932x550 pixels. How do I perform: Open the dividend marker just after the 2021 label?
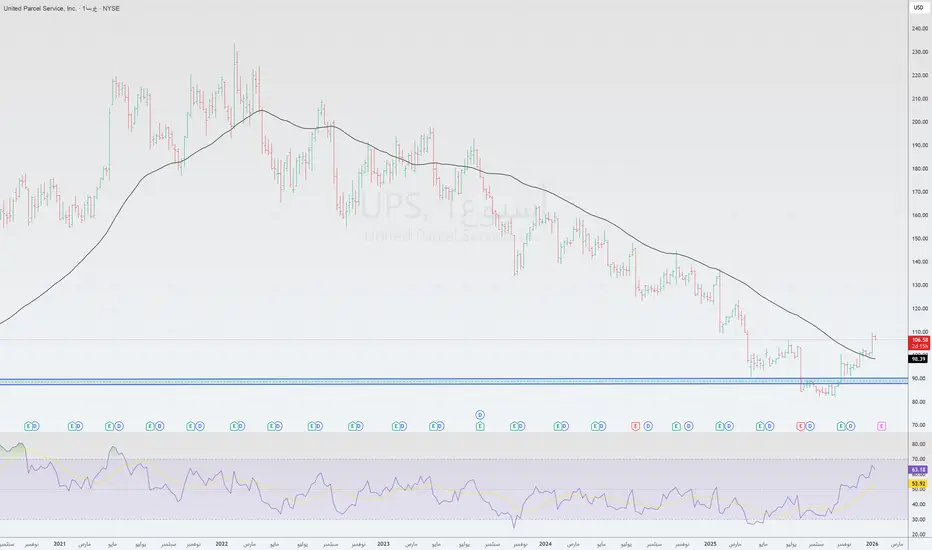point(79,426)
